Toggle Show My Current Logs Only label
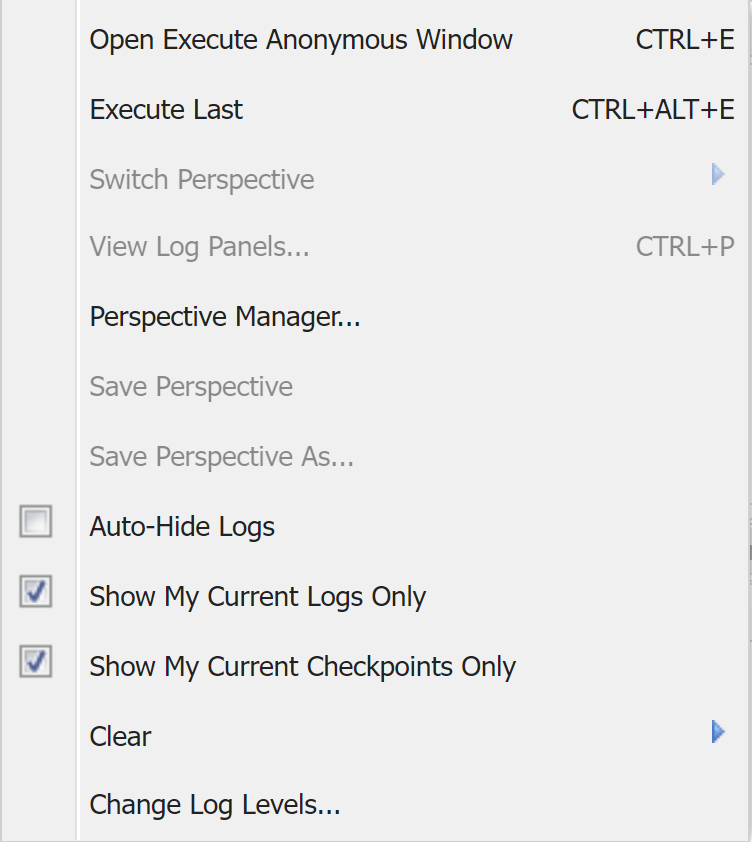This screenshot has height=842, width=752. (x=258, y=597)
